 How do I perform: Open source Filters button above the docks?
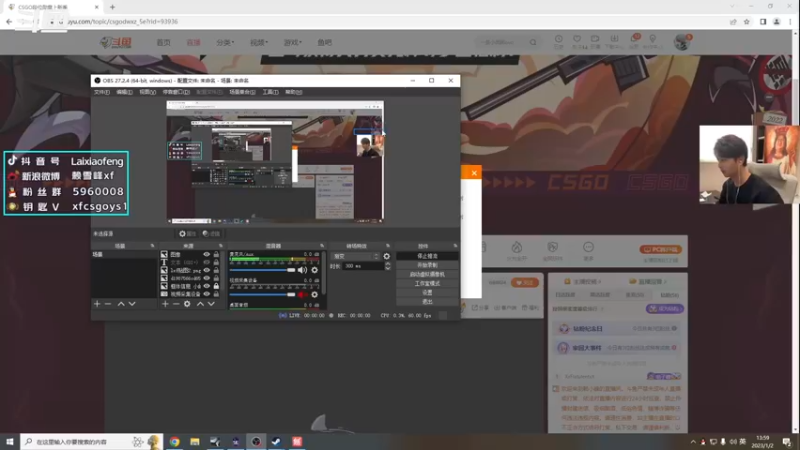pyautogui.click(x=211, y=234)
